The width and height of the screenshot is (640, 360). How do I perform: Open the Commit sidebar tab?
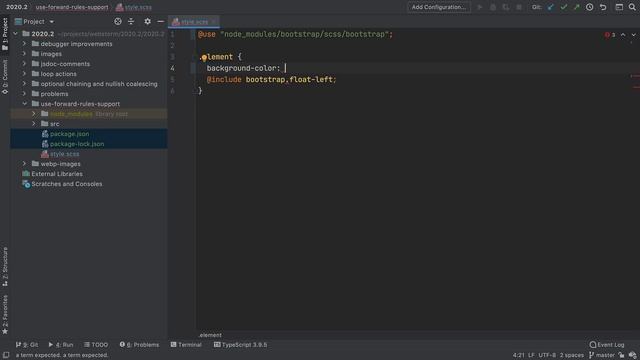click(5, 77)
